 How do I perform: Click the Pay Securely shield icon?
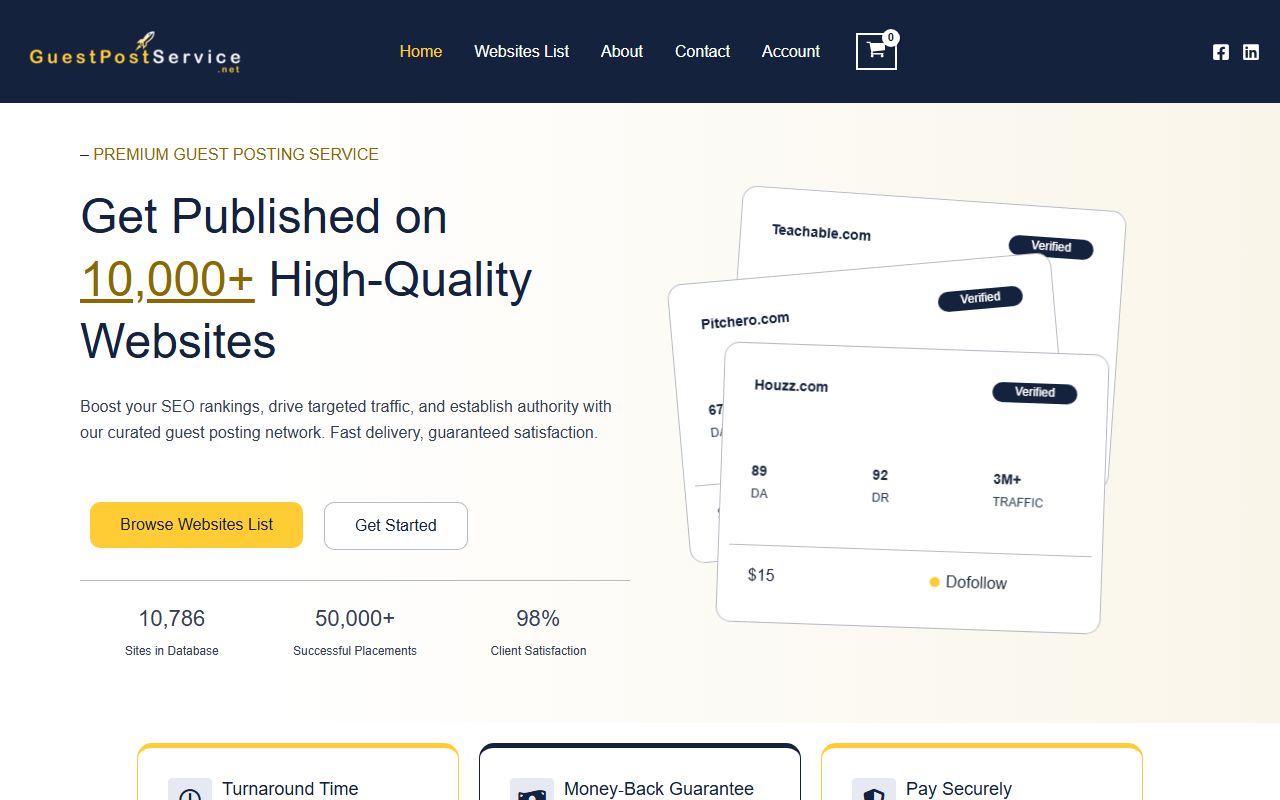pyautogui.click(x=874, y=791)
